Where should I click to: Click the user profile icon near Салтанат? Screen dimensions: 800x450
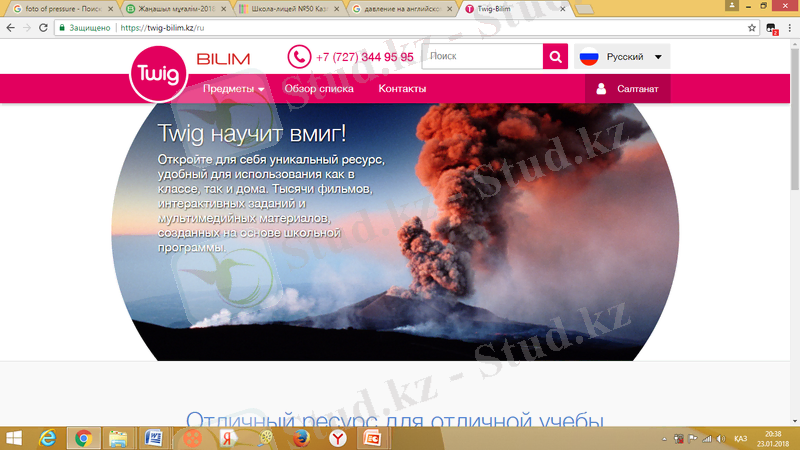point(601,89)
